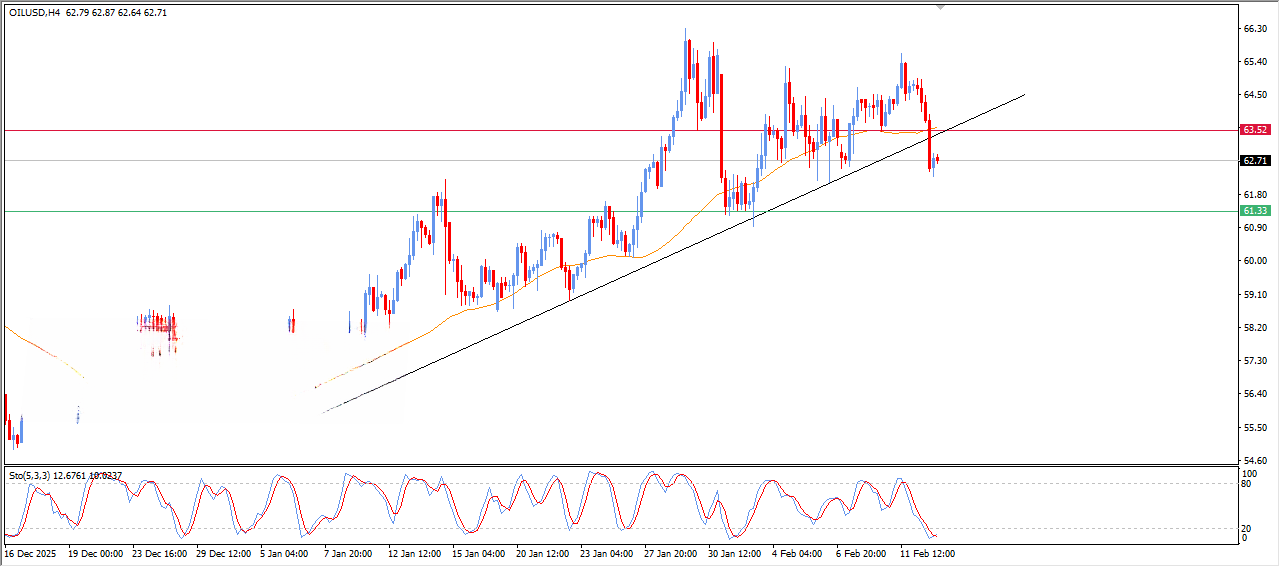Viewport: 1280px width, 567px height.
Task: Click the 66.30 price scale value
Action: 1254,29
